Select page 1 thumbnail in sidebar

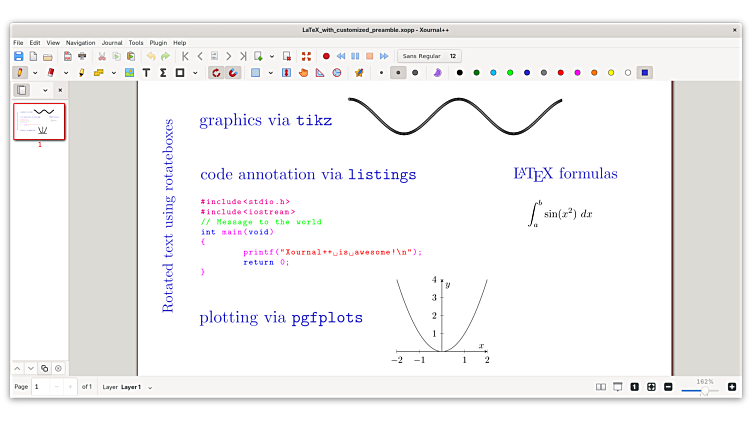pos(39,121)
